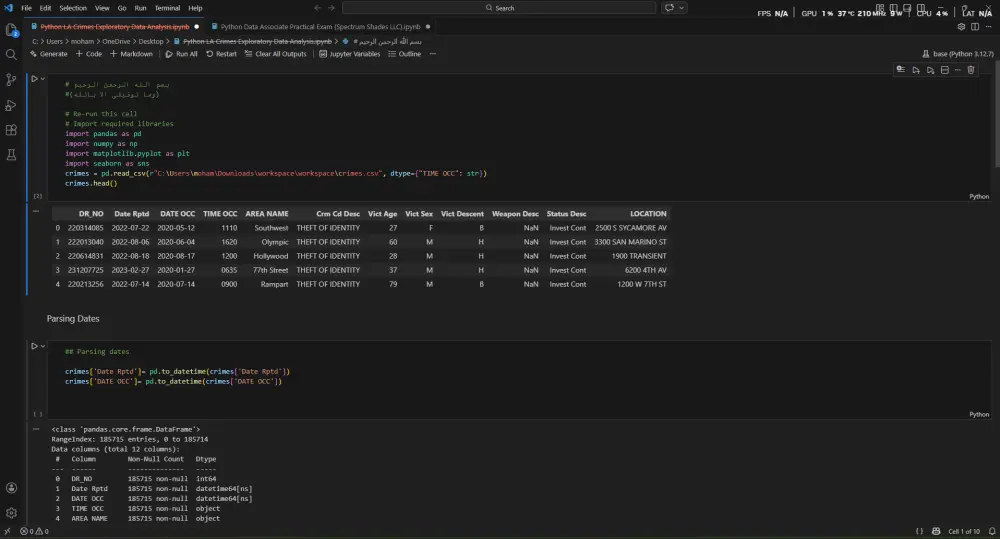This screenshot has width=1000, height=539.
Task: Expand the OneDrive breadcrumb
Action: click(x=116, y=41)
